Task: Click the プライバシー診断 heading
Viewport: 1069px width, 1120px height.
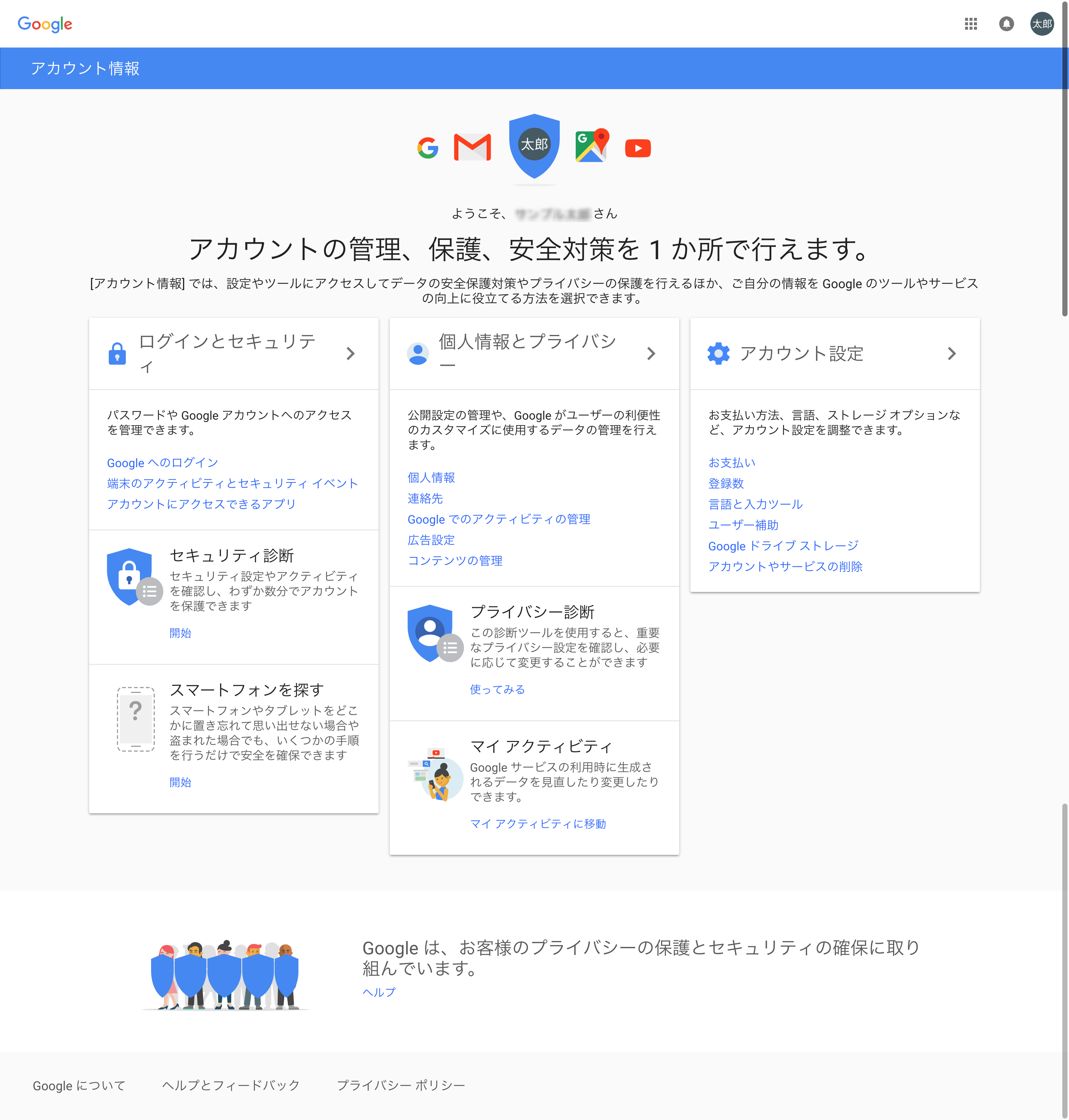Action: [532, 612]
